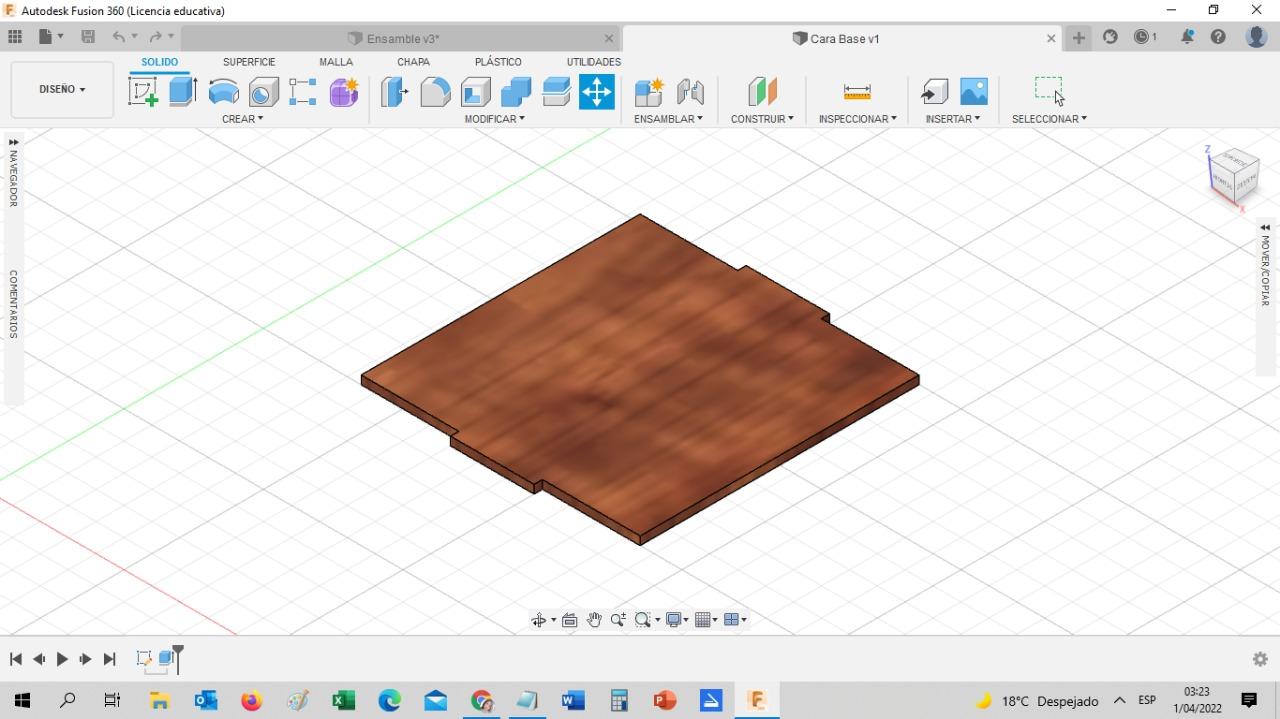The height and width of the screenshot is (719, 1280).
Task: Expand the SELECCIONAR menu
Action: 1049,118
